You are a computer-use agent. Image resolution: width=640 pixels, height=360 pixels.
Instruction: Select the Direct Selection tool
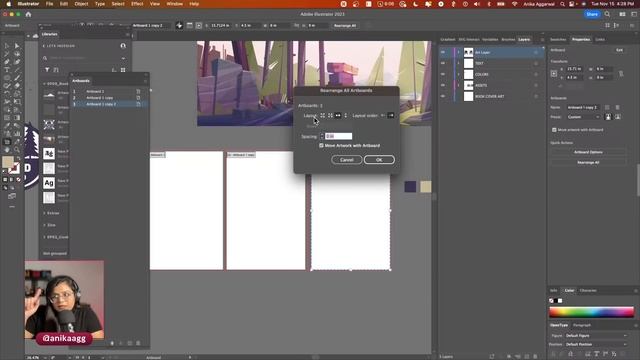tap(17, 46)
